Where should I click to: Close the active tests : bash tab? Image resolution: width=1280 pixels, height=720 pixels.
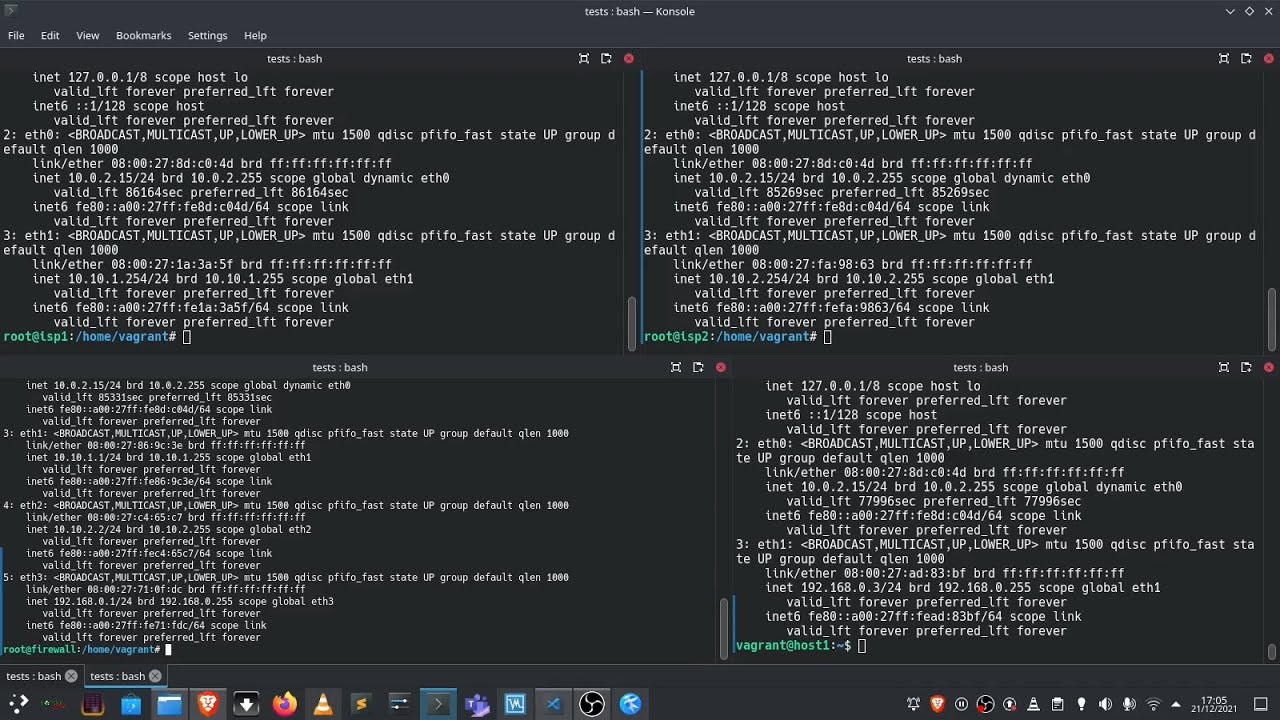(155, 676)
